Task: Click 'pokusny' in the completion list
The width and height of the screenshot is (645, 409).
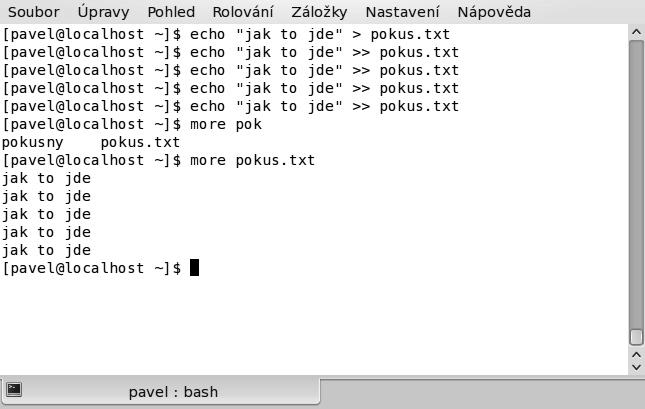Action: [33, 143]
